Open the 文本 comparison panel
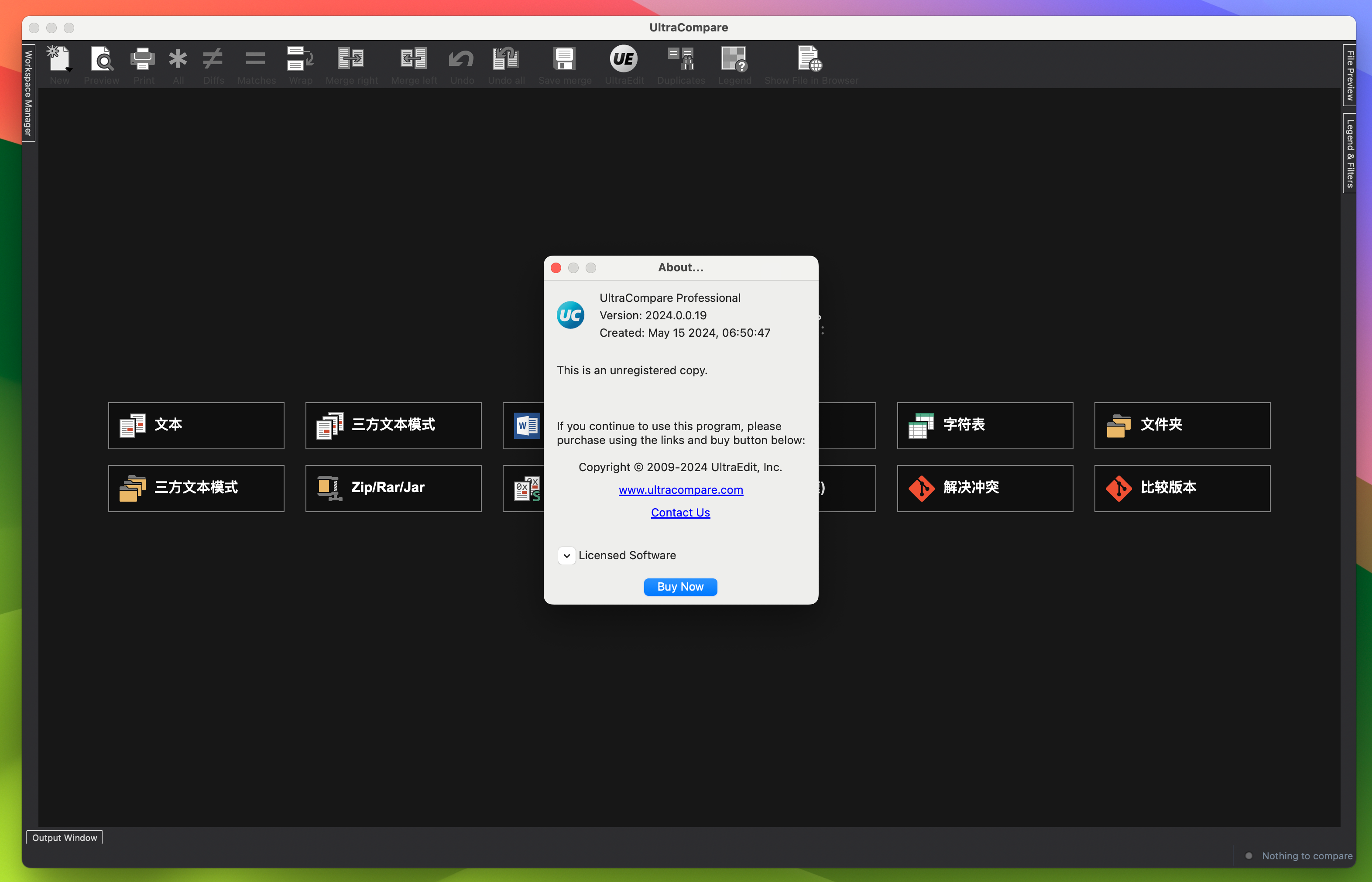The image size is (1372, 882). coord(196,425)
